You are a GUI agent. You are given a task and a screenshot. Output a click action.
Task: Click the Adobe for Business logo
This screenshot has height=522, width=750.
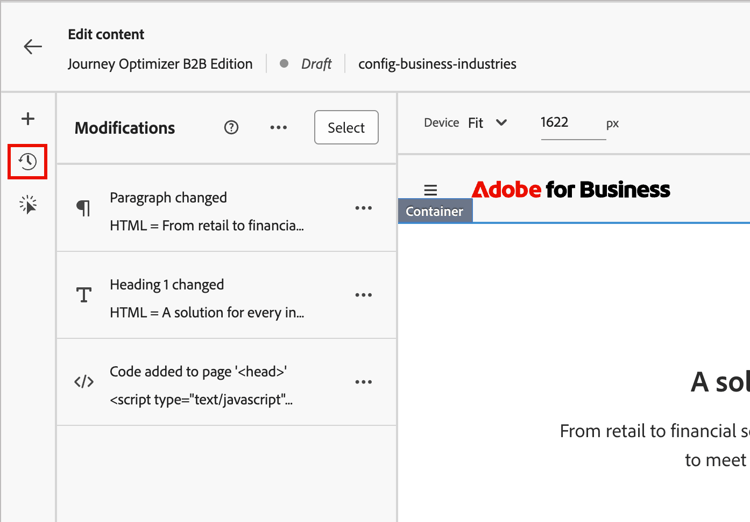tap(570, 190)
